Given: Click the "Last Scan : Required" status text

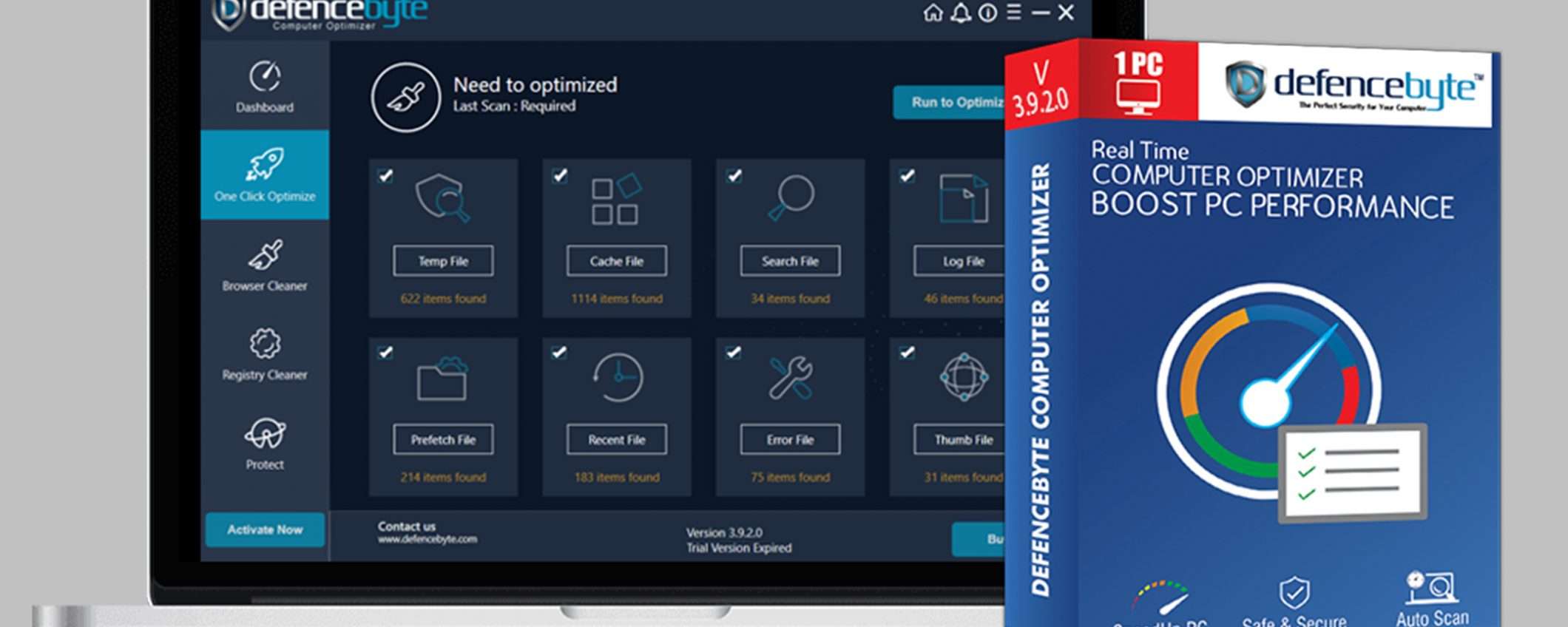Looking at the screenshot, I should pyautogui.click(x=514, y=106).
